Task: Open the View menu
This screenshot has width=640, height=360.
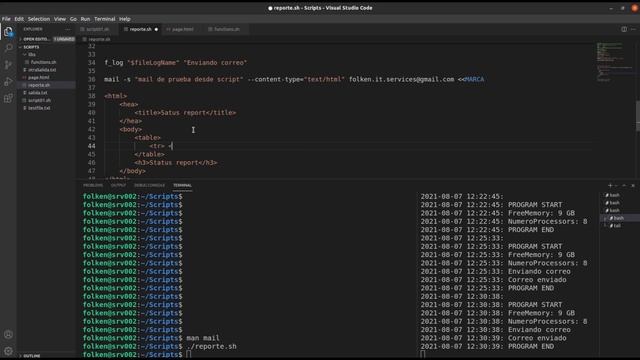Action: [x=60, y=19]
